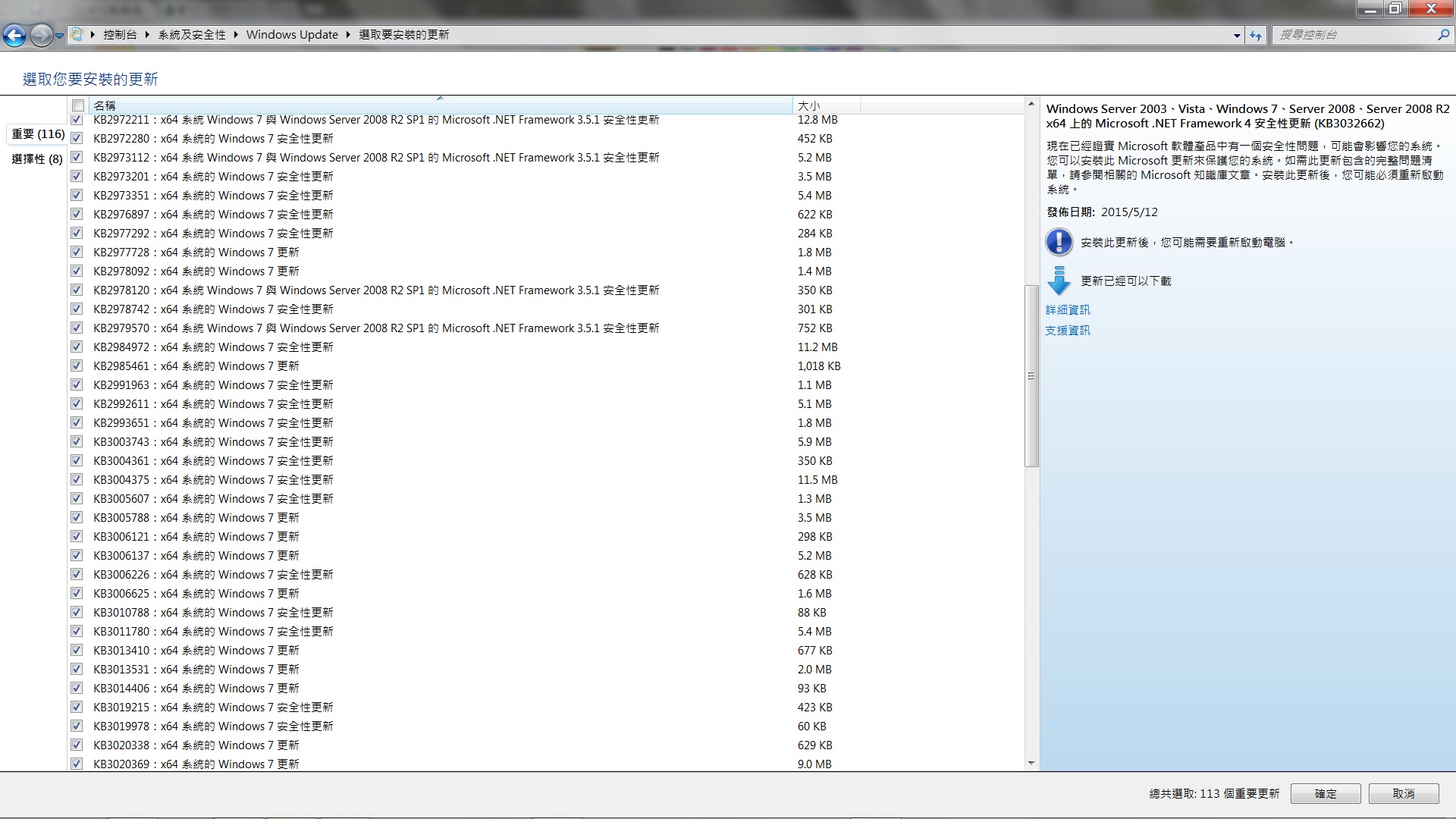The height and width of the screenshot is (819, 1456).
Task: Uncheck update KB3013531
Action: tap(77, 669)
